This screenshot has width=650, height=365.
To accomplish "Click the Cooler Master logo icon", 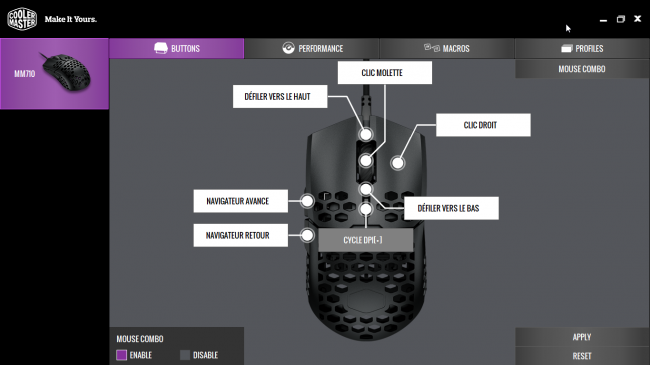I will pos(22,19).
